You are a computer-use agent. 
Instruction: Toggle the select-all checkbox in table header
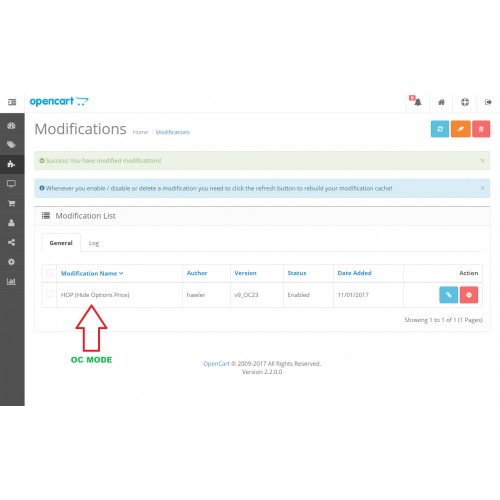(49, 273)
